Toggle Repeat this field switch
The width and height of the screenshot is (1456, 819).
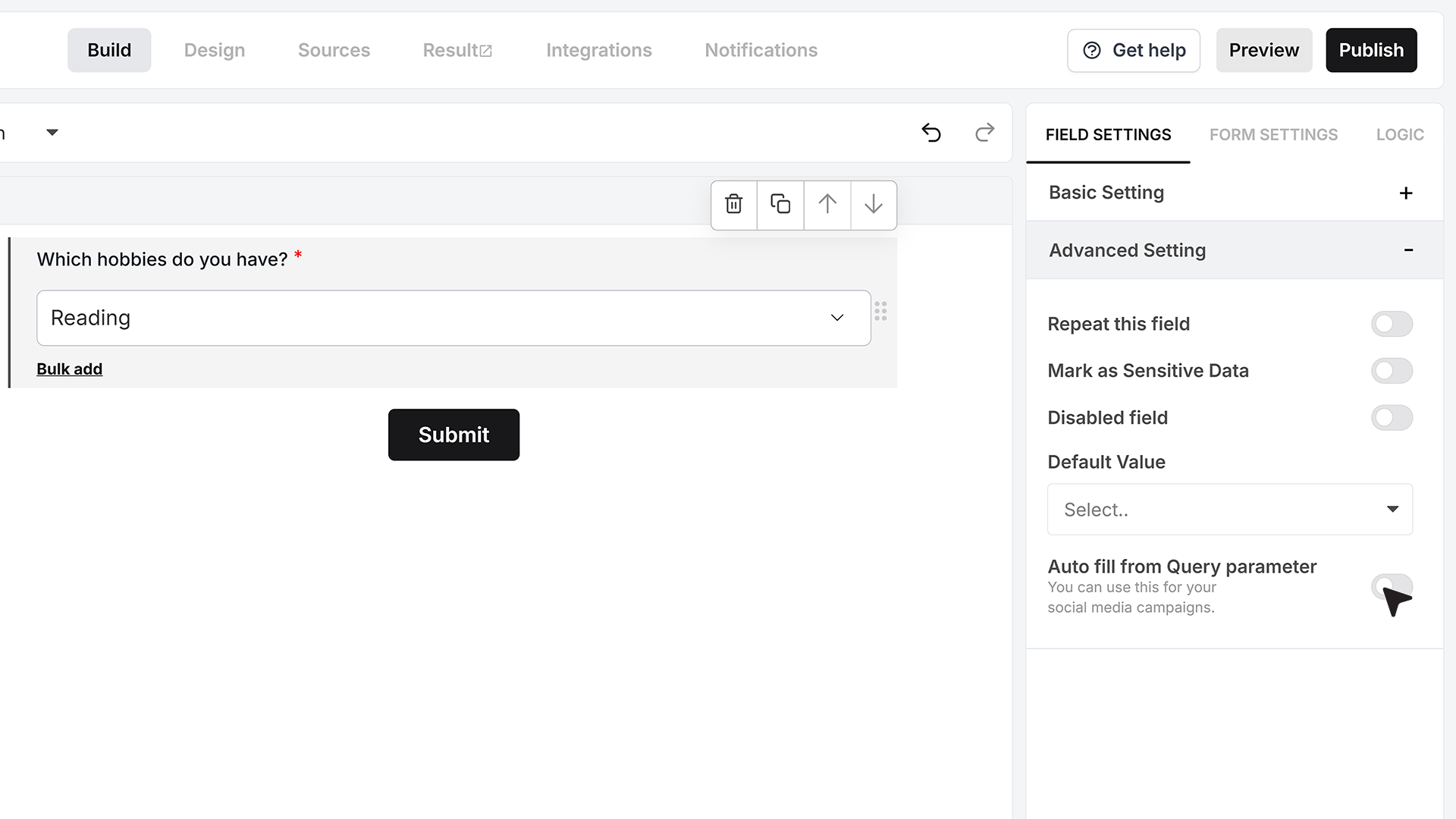[x=1392, y=324]
